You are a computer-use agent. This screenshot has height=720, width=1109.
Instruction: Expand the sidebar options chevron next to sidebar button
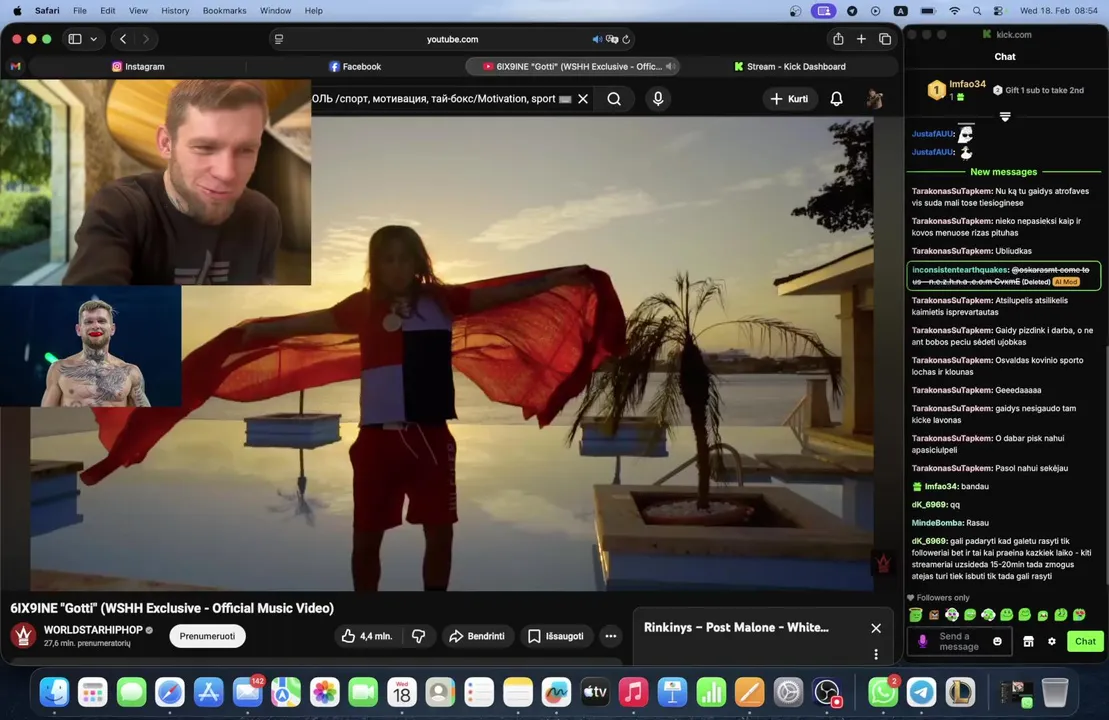pyautogui.click(x=93, y=39)
